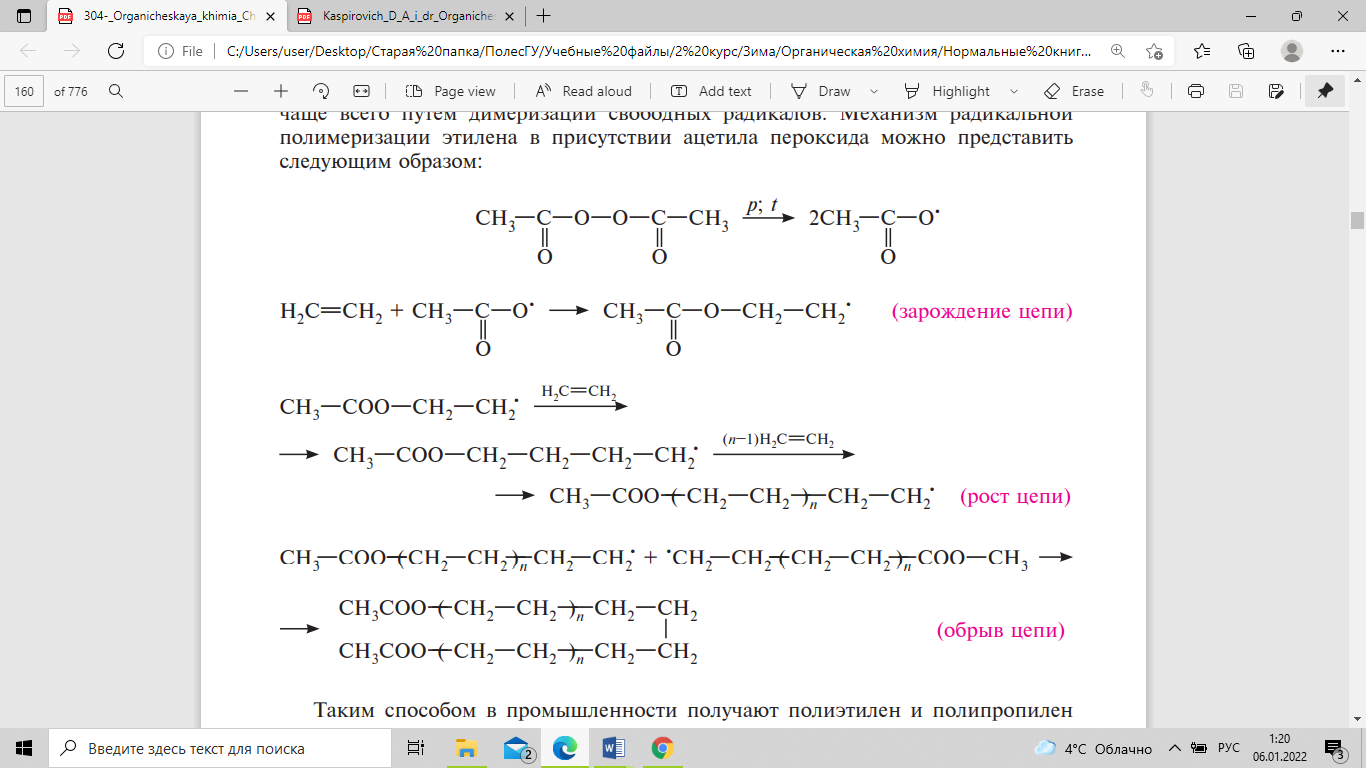
Task: Open Microsoft Word from taskbar
Action: (614, 748)
